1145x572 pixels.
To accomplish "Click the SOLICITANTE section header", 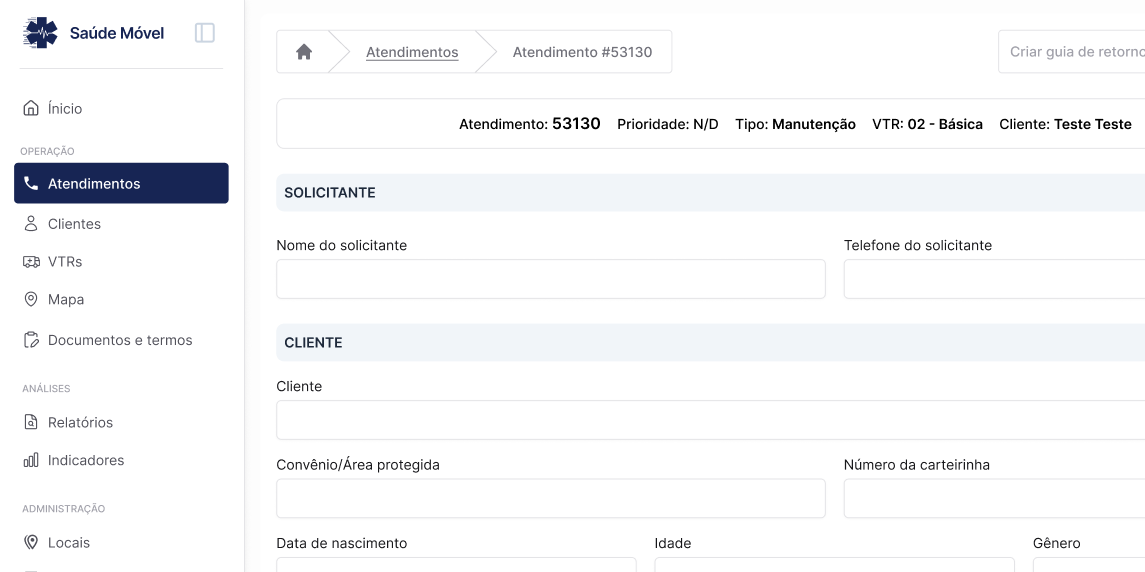I will click(711, 193).
